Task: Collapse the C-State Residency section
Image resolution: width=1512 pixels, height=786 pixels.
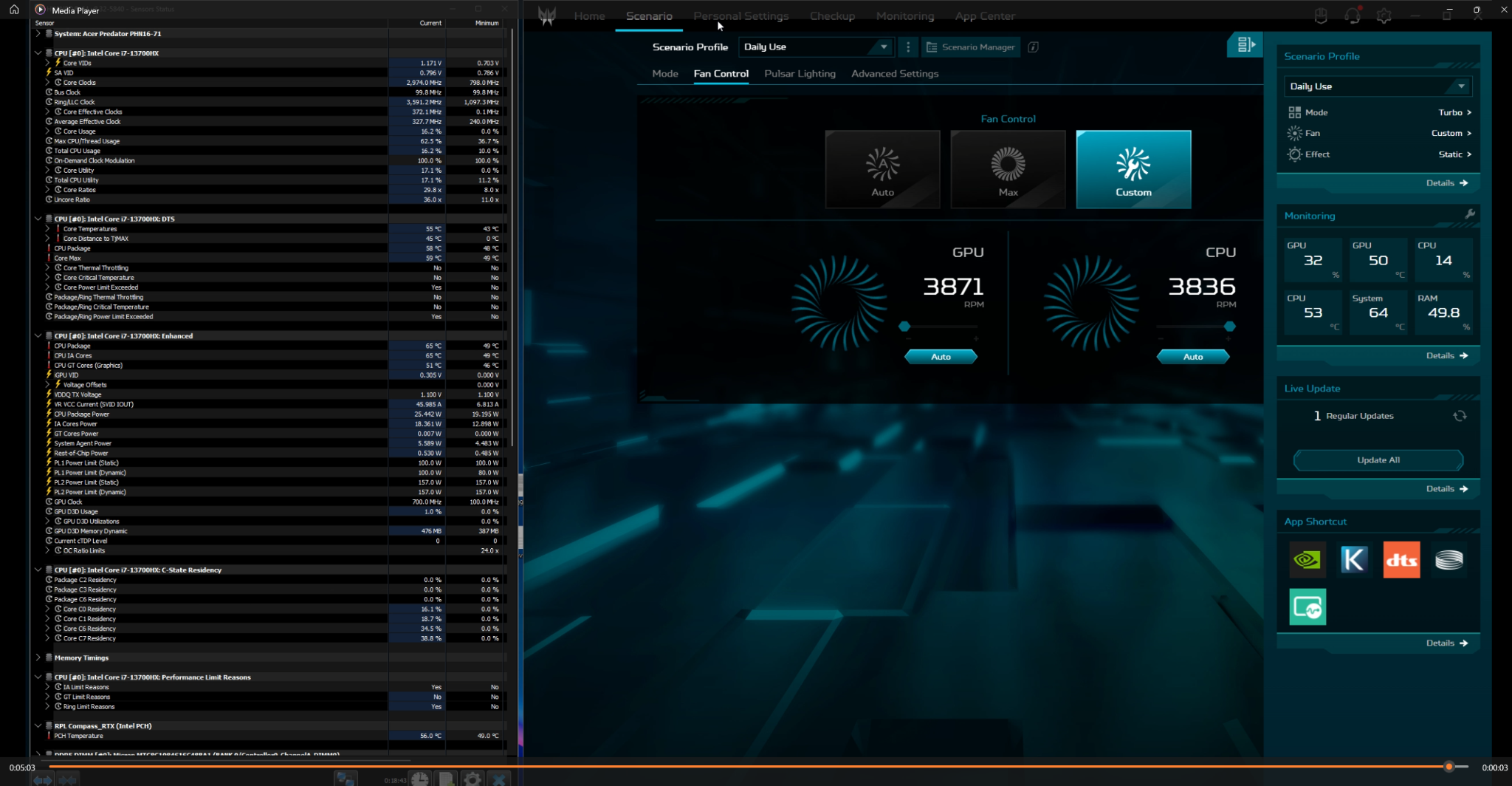Action: [x=38, y=570]
